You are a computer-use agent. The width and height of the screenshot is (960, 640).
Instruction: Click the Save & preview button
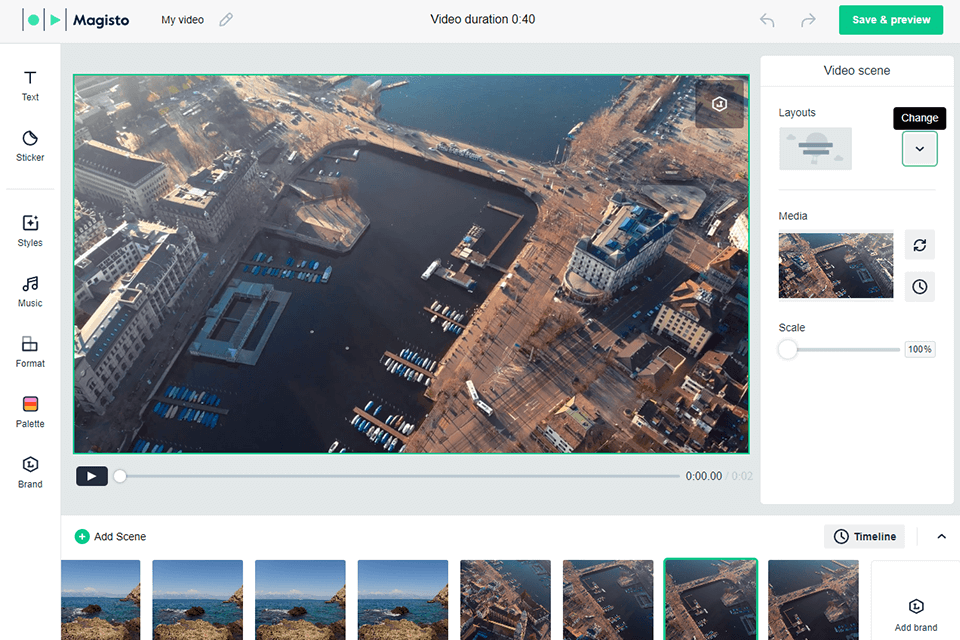click(890, 20)
